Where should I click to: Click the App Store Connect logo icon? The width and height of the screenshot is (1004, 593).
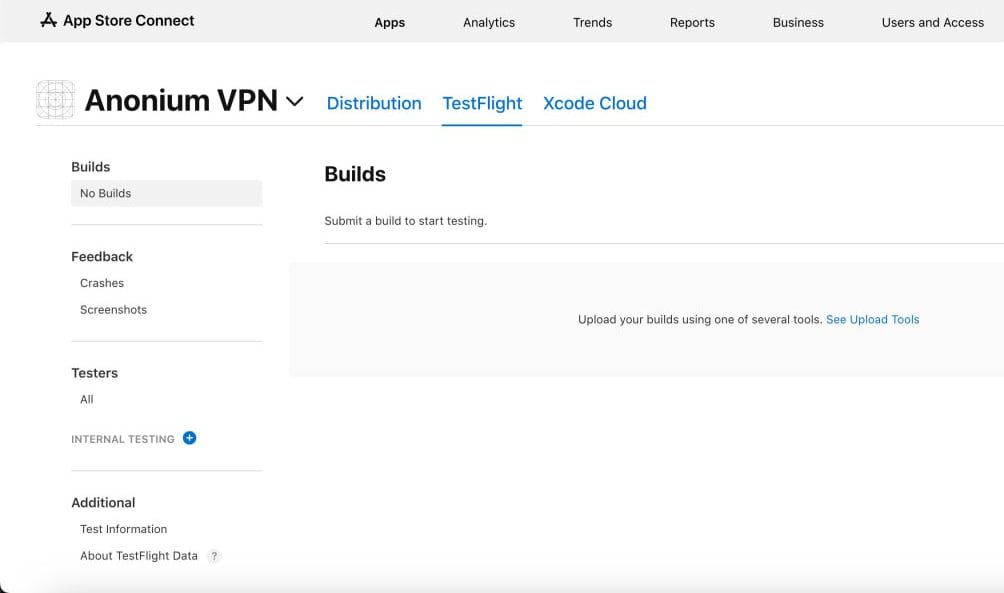49,20
